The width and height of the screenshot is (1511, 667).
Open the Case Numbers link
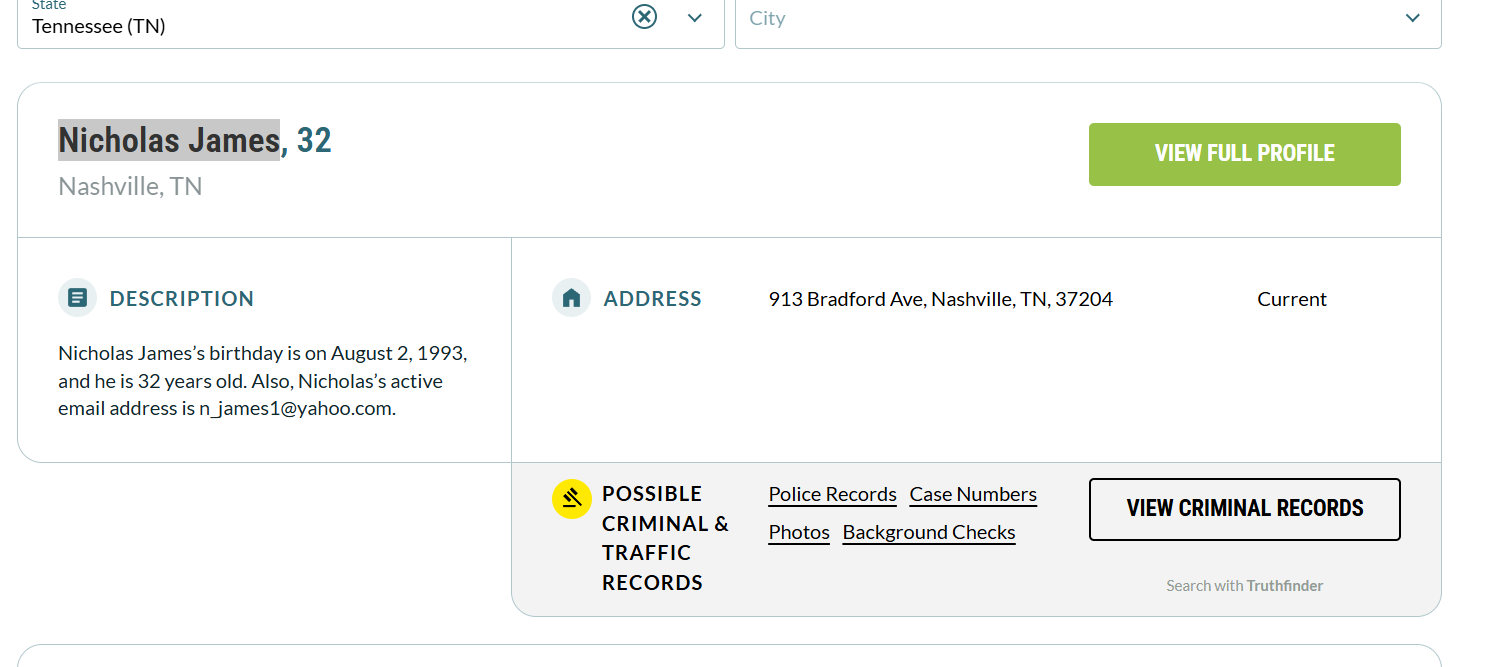point(973,494)
